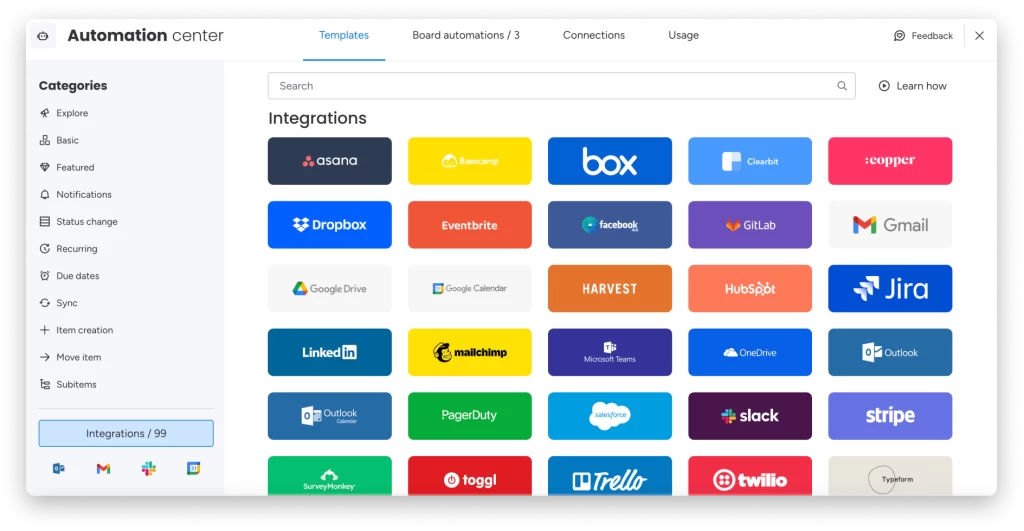Open the Jira integration tile
This screenshot has width=1024, height=531.
(x=890, y=288)
